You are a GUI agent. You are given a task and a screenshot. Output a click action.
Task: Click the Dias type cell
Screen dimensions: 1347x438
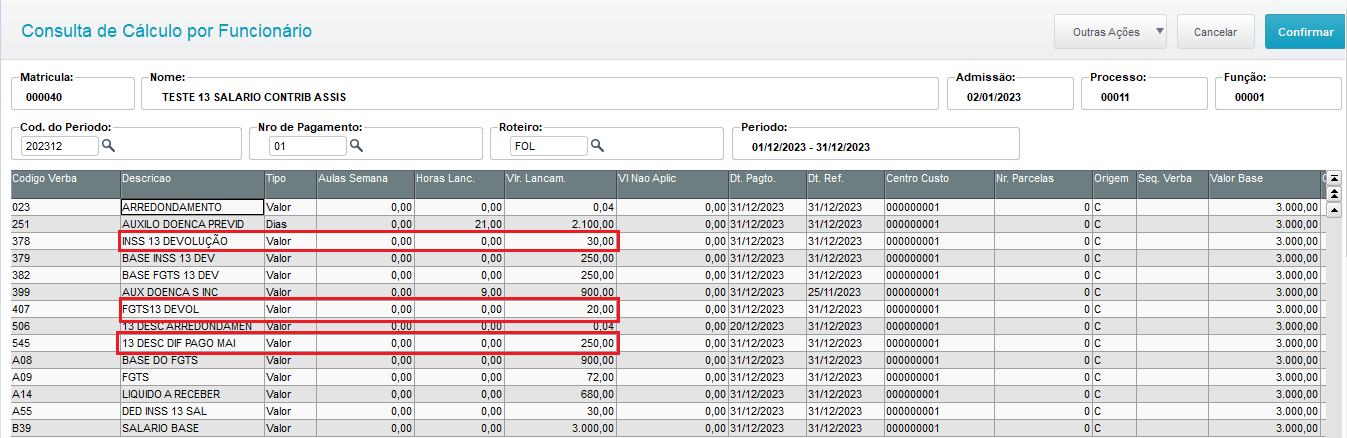click(289, 224)
